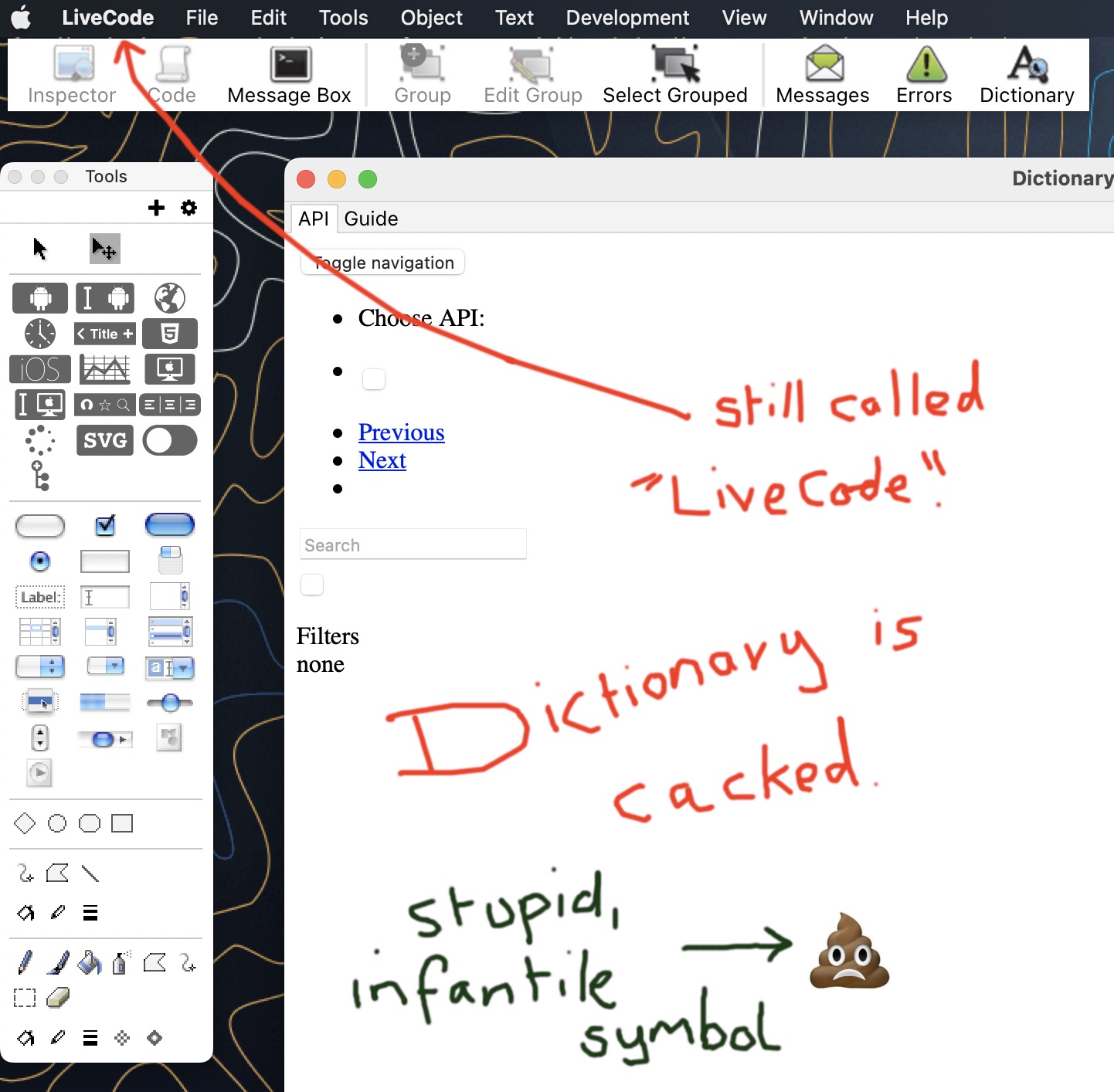1114x1092 pixels.
Task: Select the Header Bar Title widget
Action: [105, 334]
